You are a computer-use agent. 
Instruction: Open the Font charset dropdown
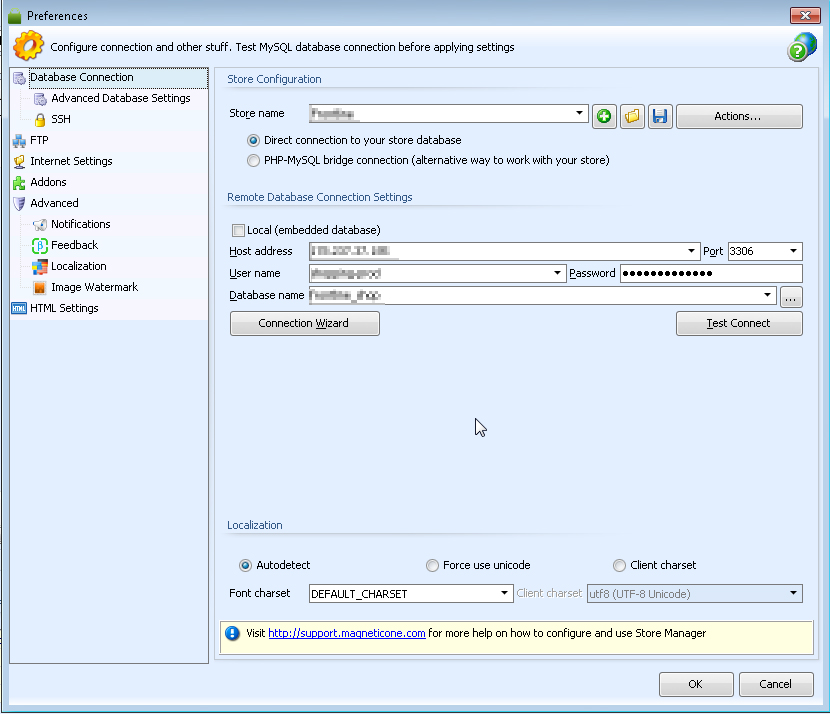[x=504, y=593]
